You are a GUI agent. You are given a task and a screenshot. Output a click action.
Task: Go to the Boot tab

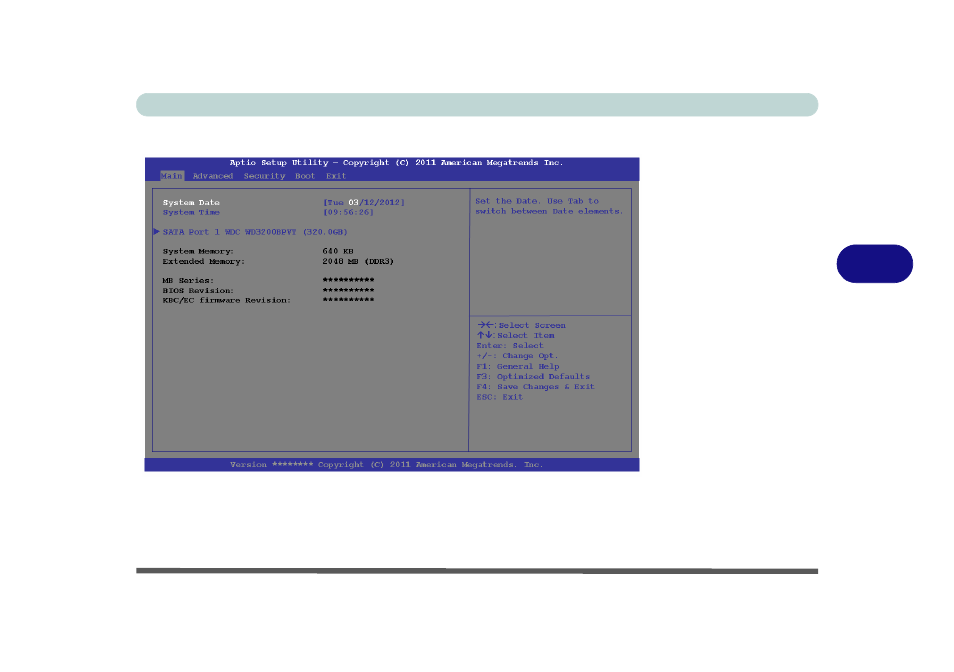point(305,176)
